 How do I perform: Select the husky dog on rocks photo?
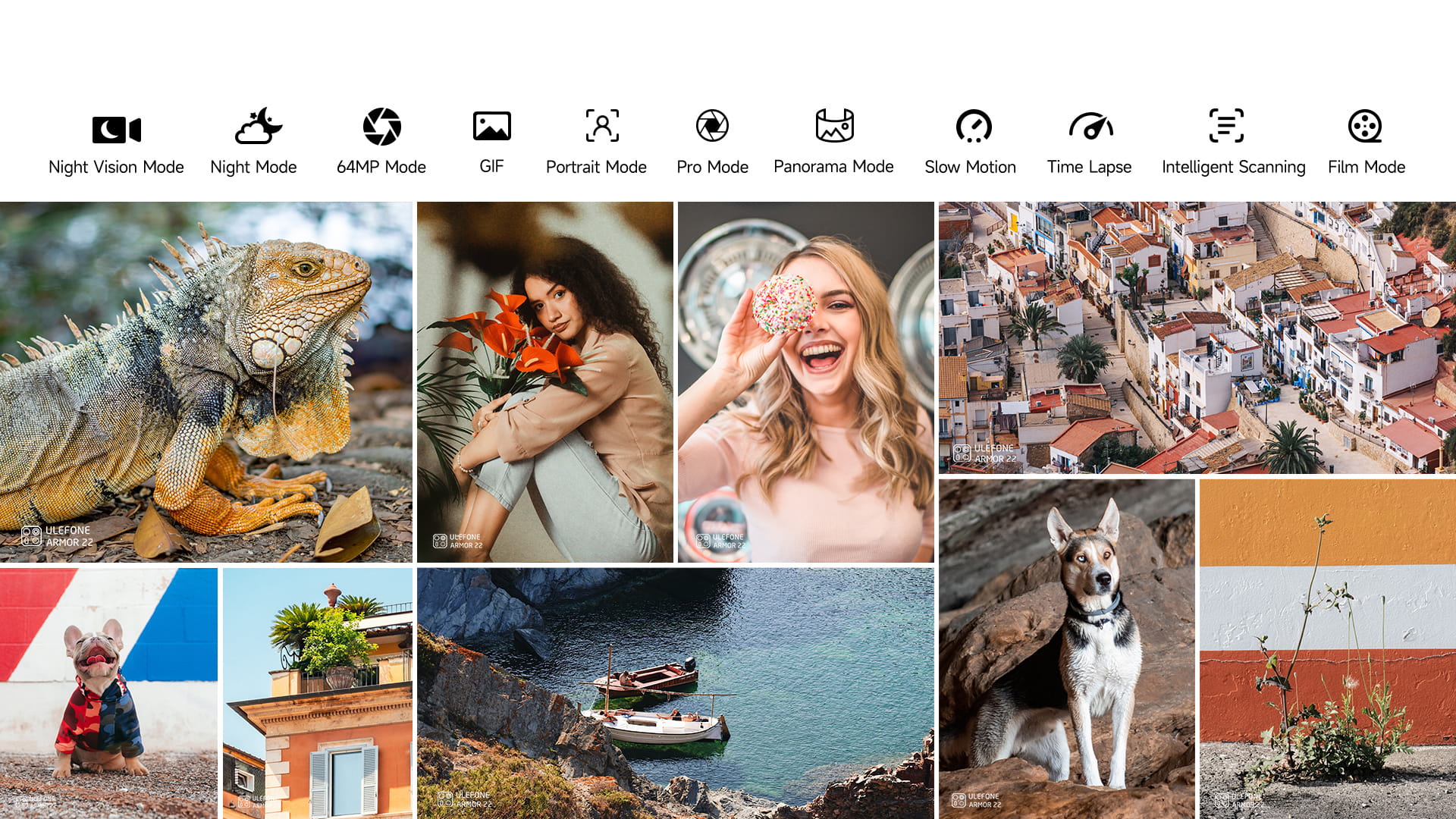click(x=1066, y=648)
